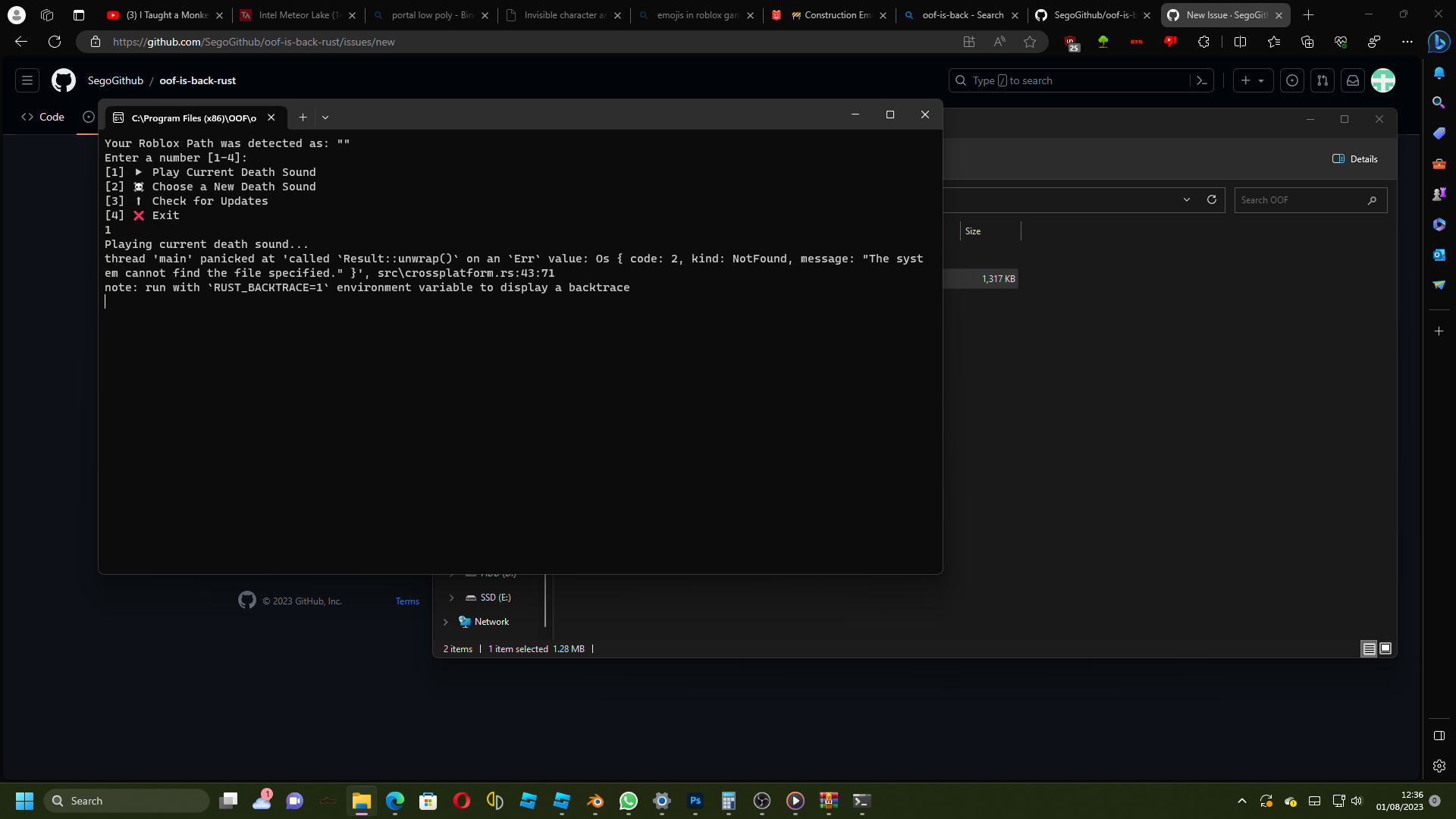Refresh the OOF folder view
Screen dimensions: 1456x819
point(1212,199)
